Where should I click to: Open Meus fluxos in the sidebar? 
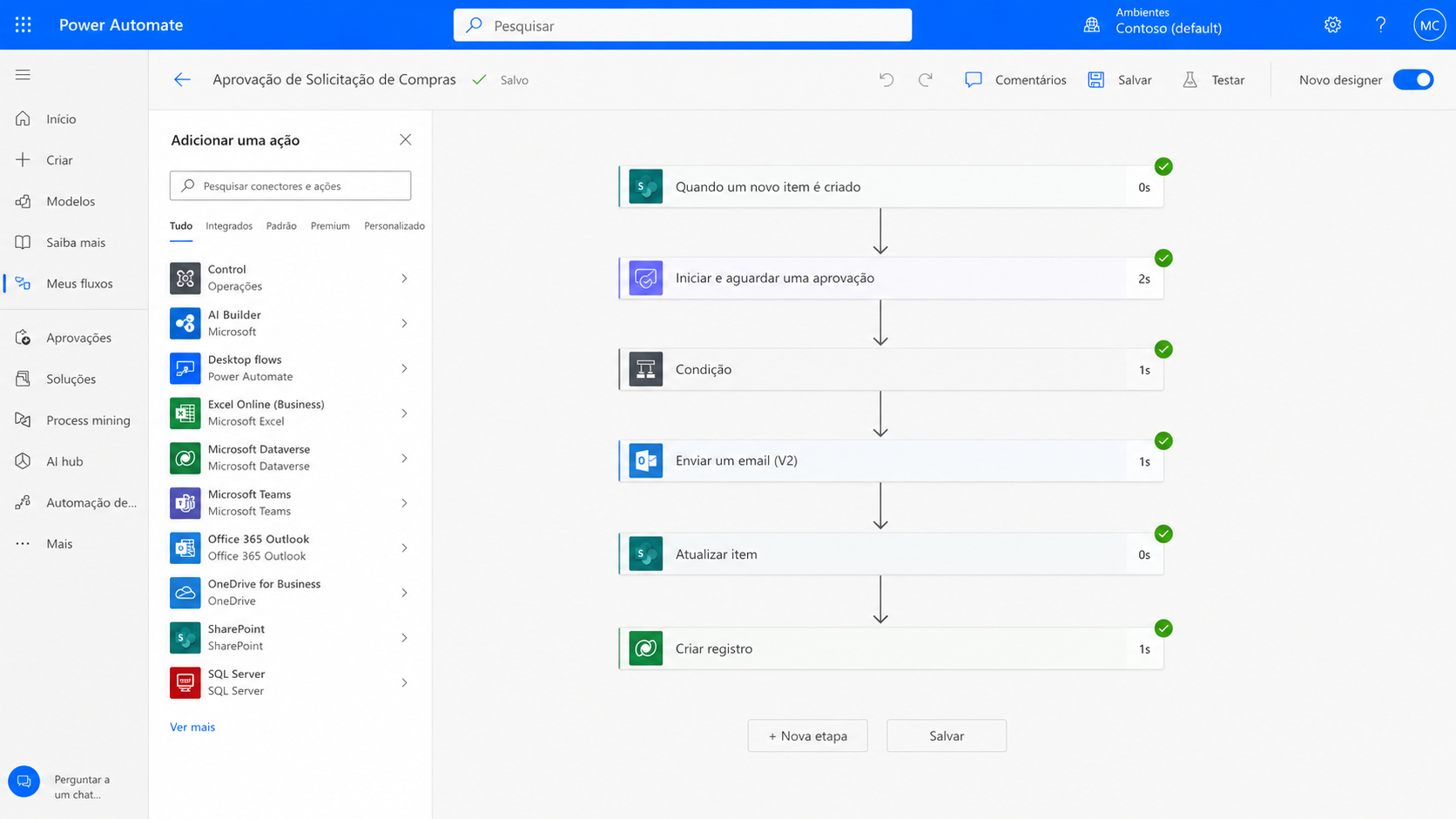tap(75, 284)
